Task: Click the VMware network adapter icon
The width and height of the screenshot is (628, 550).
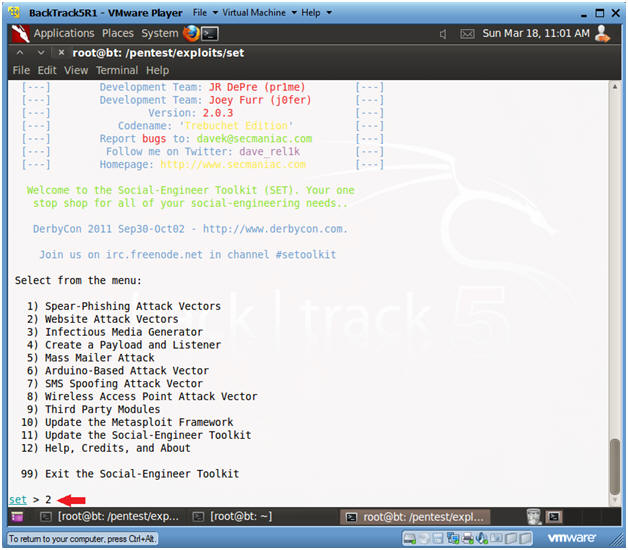Action: point(453,539)
